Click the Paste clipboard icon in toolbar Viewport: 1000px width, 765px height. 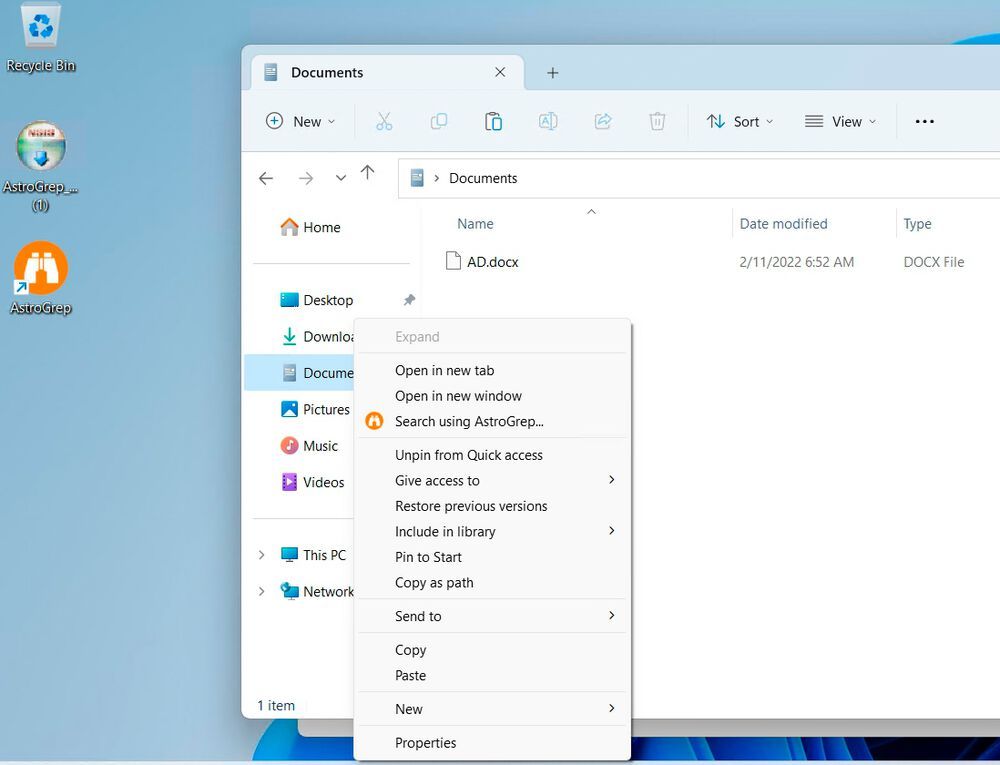pos(493,121)
